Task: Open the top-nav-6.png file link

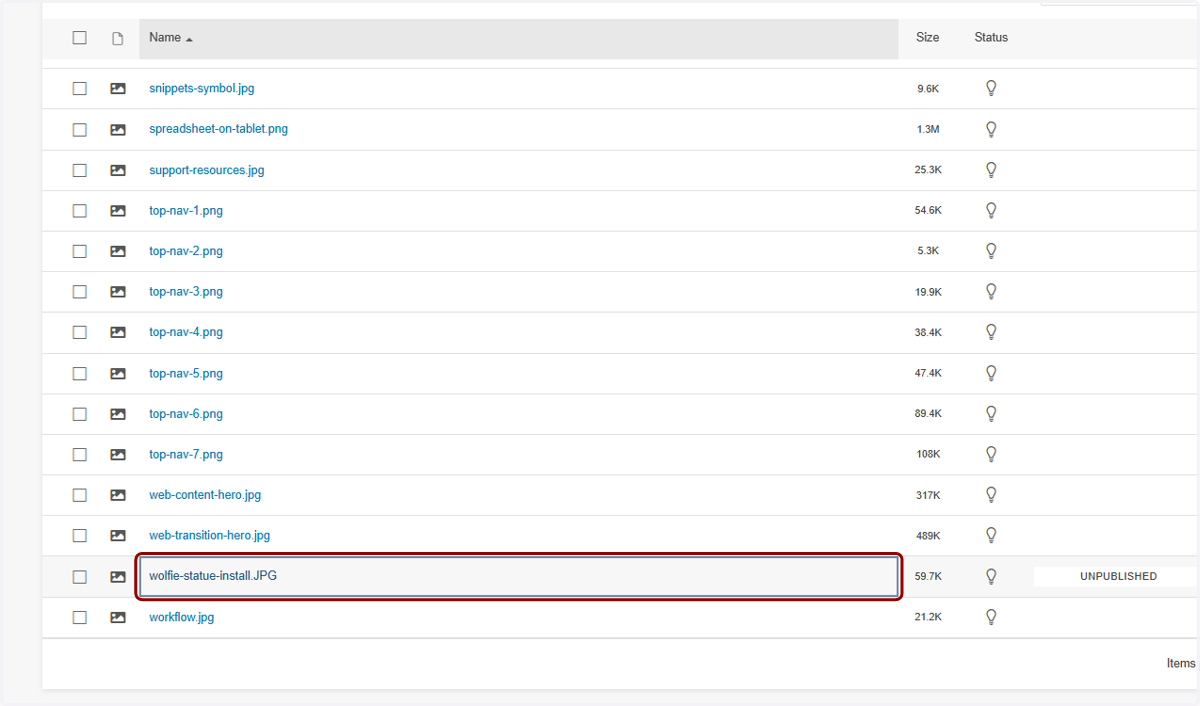Action: (186, 413)
